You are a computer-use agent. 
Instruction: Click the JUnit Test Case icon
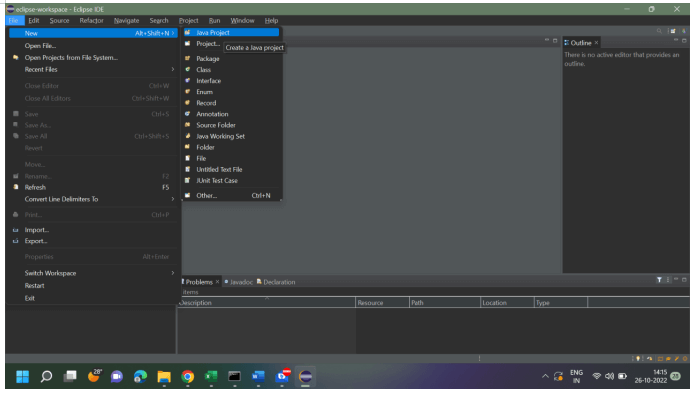pyautogui.click(x=188, y=180)
